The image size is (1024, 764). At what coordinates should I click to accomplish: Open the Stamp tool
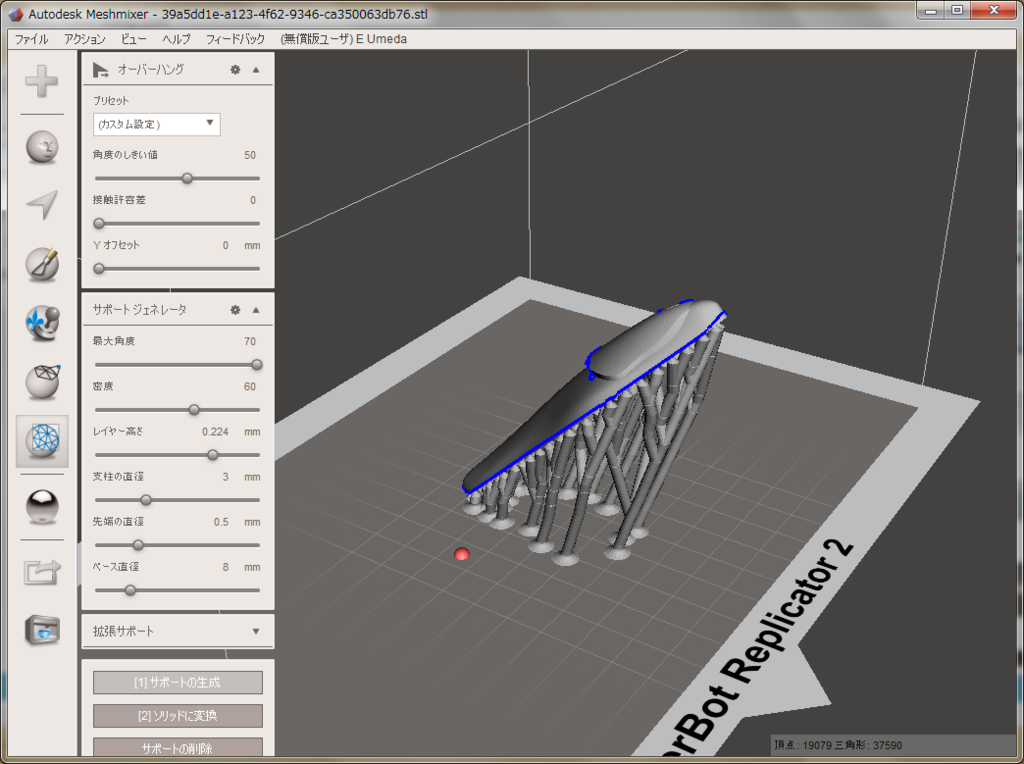[42, 323]
